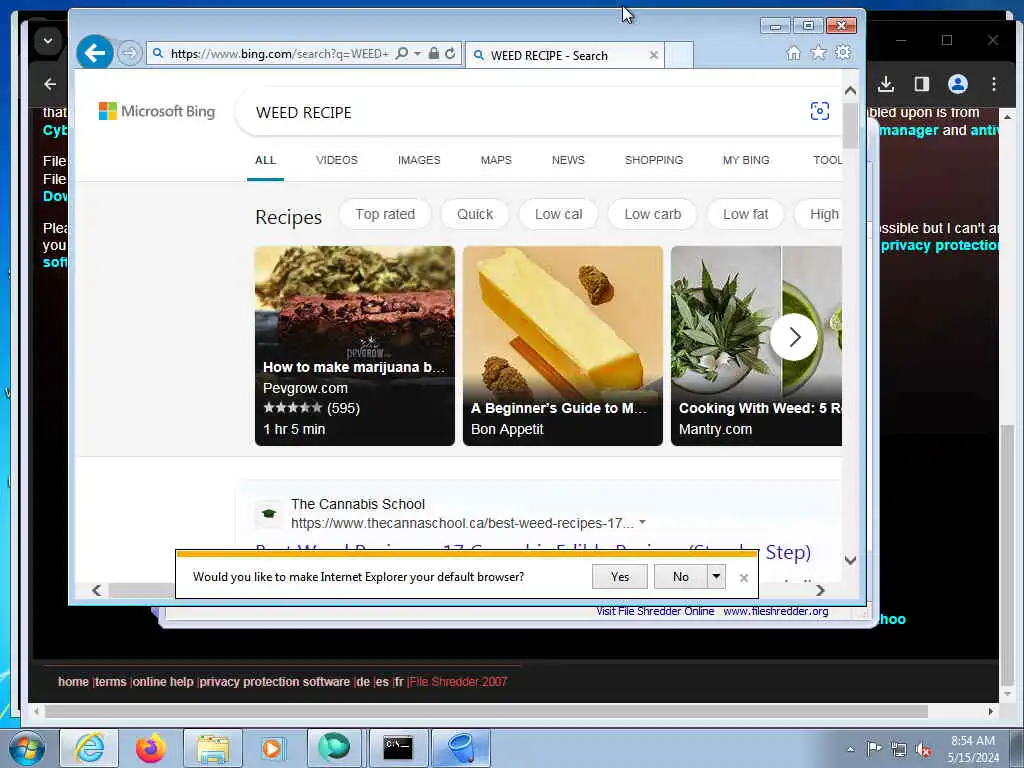Click privacy protection software footer link
This screenshot has height=768, width=1024.
pos(275,682)
